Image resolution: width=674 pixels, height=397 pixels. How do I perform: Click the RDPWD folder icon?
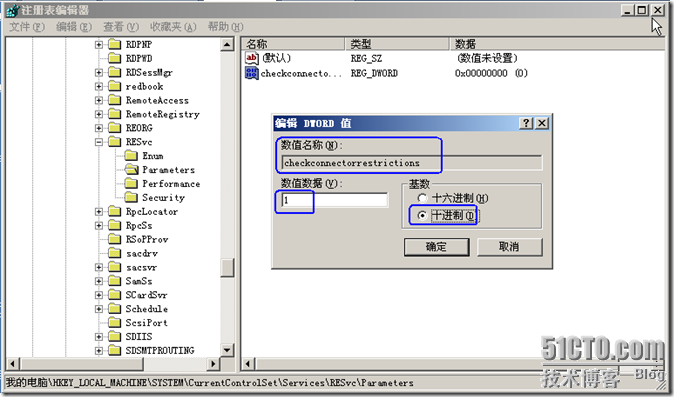click(x=114, y=58)
